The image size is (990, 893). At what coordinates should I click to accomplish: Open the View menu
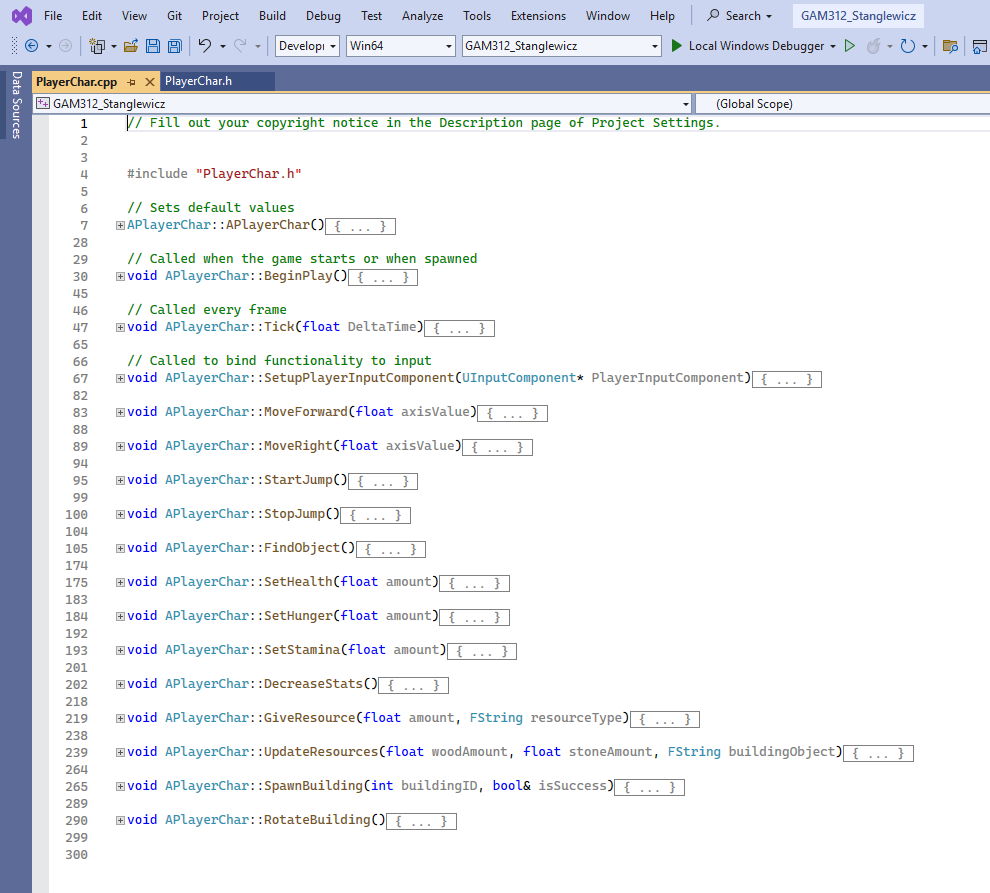(x=134, y=16)
